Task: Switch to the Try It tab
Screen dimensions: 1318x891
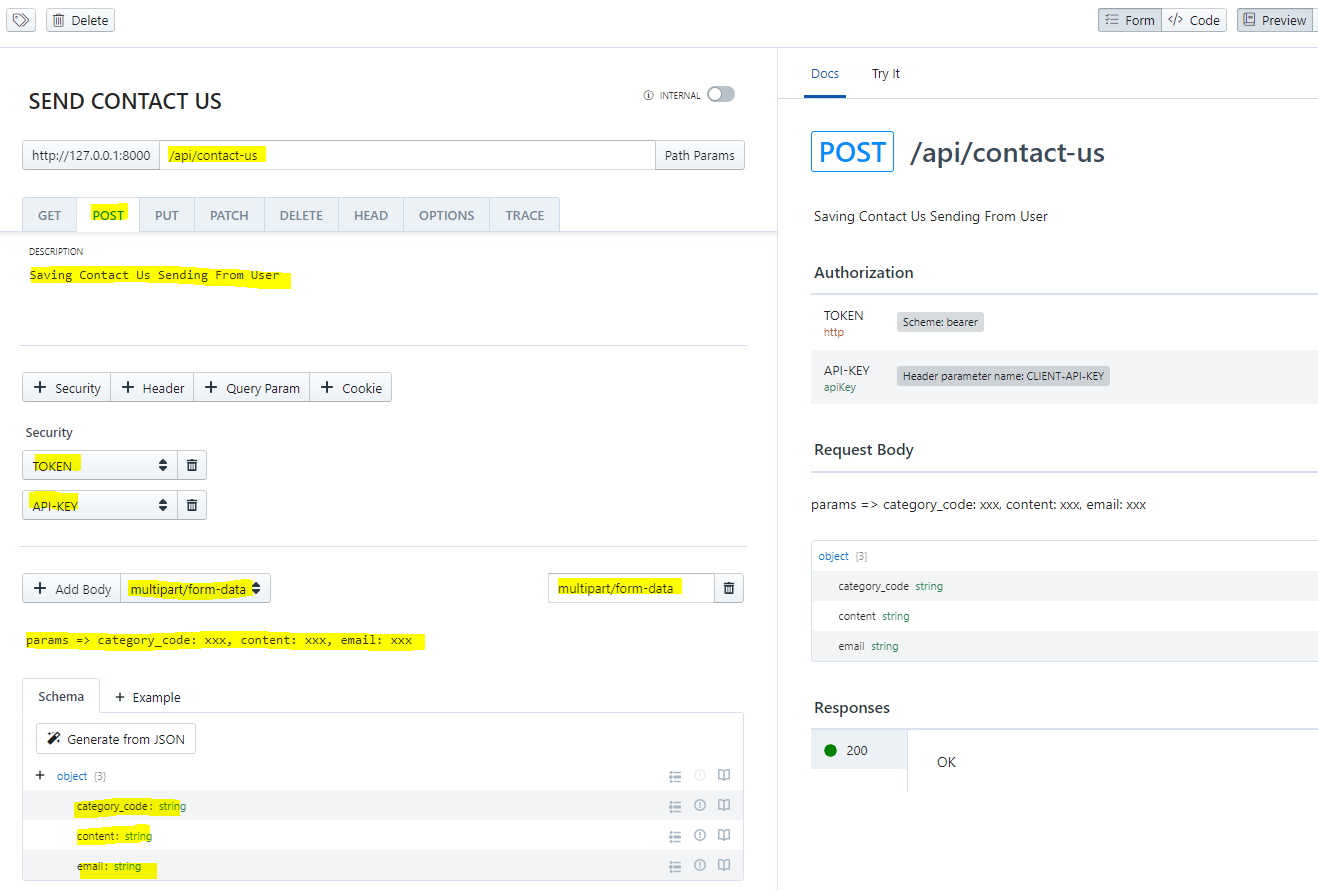Action: click(x=885, y=74)
